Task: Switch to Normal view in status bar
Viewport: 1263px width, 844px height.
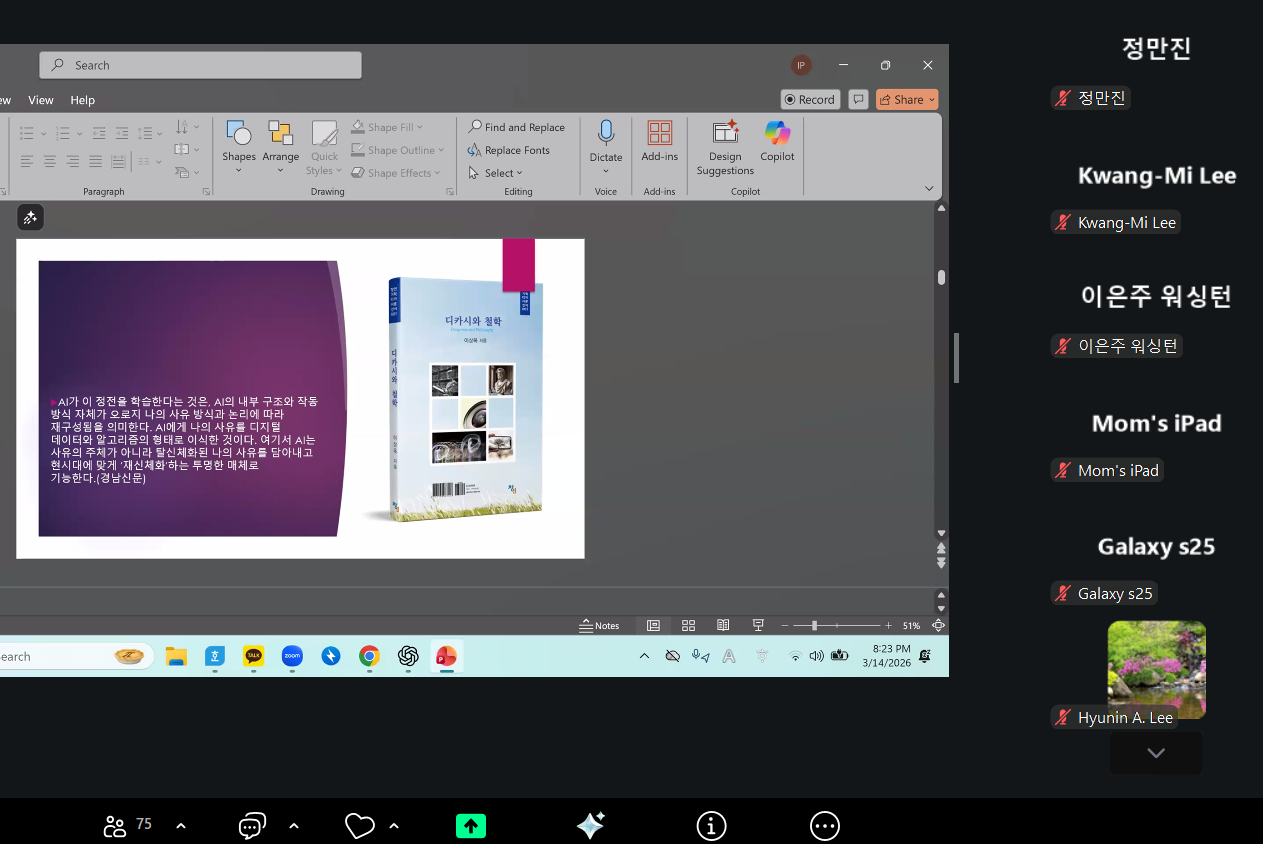Action: [653, 625]
